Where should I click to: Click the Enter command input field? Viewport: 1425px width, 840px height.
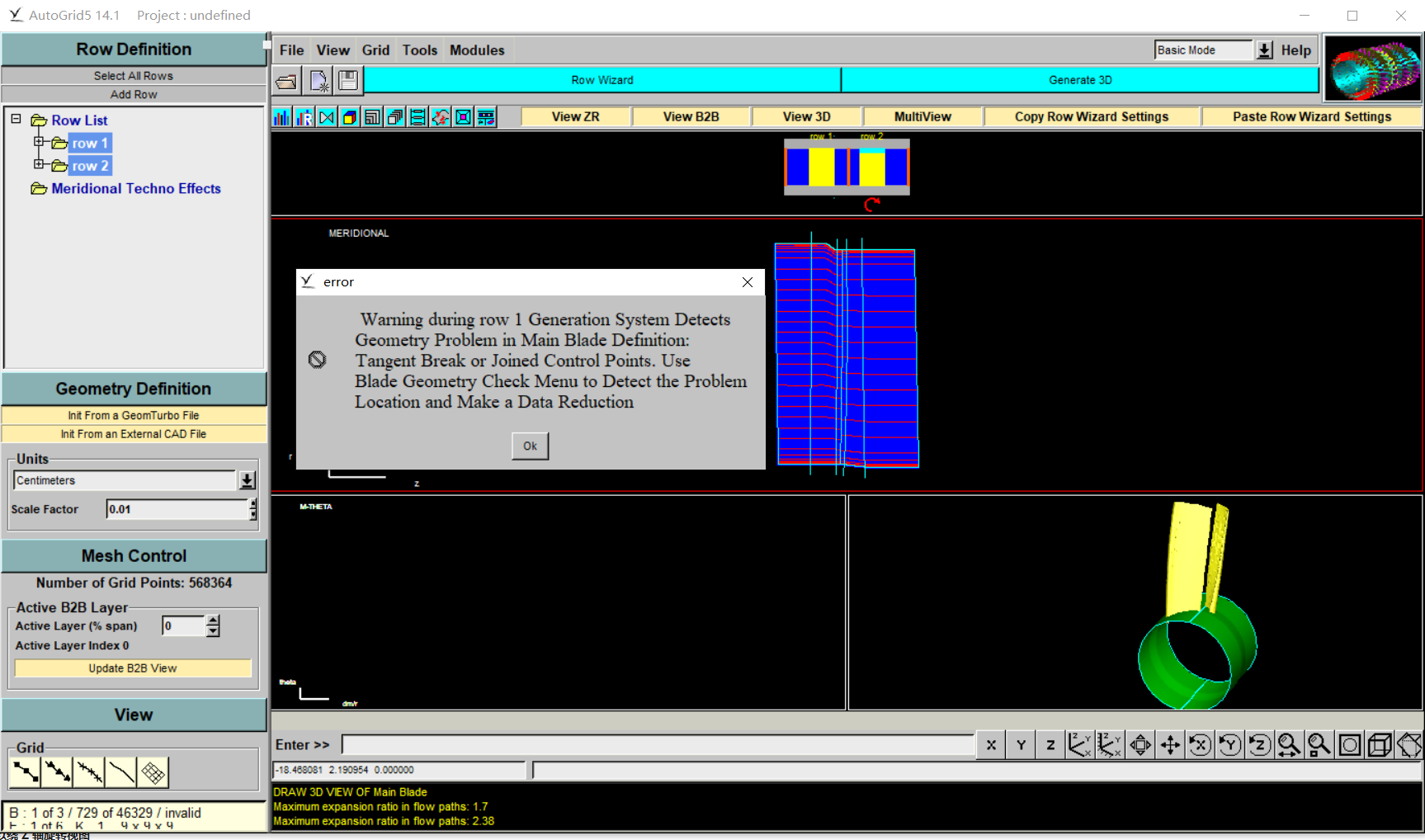coord(658,745)
